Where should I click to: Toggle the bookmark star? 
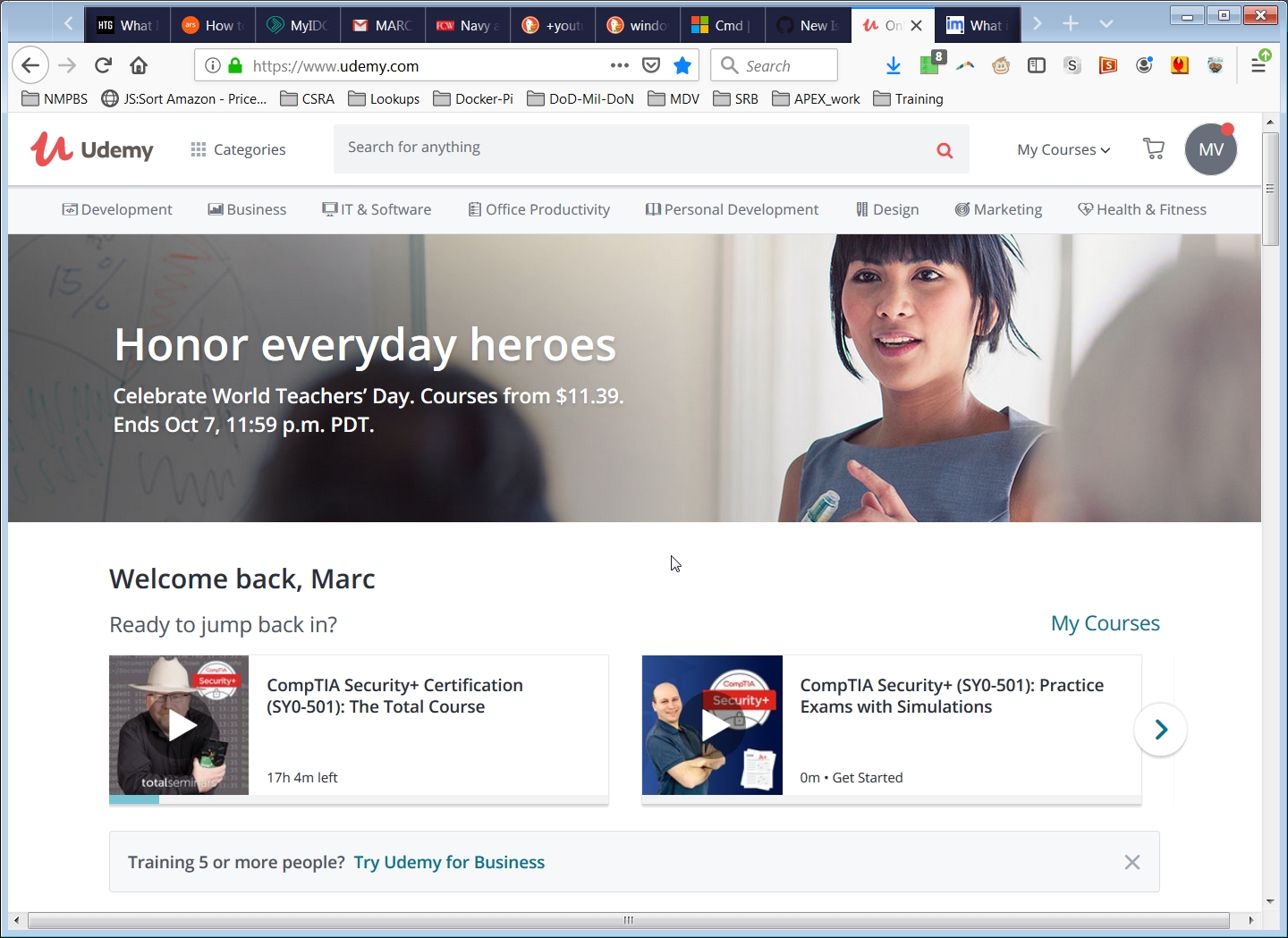(x=682, y=65)
